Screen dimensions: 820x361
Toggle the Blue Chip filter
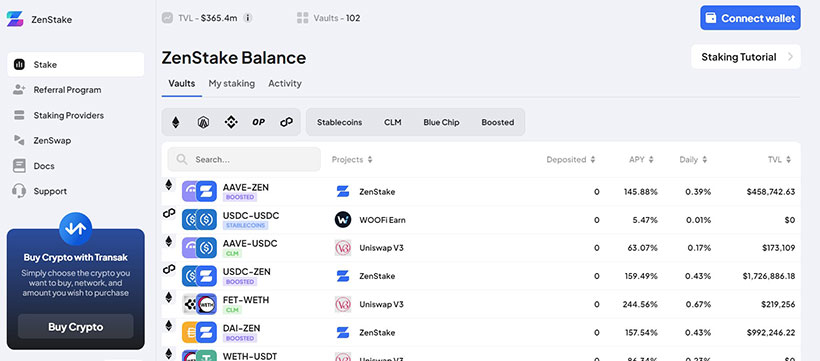(x=441, y=122)
